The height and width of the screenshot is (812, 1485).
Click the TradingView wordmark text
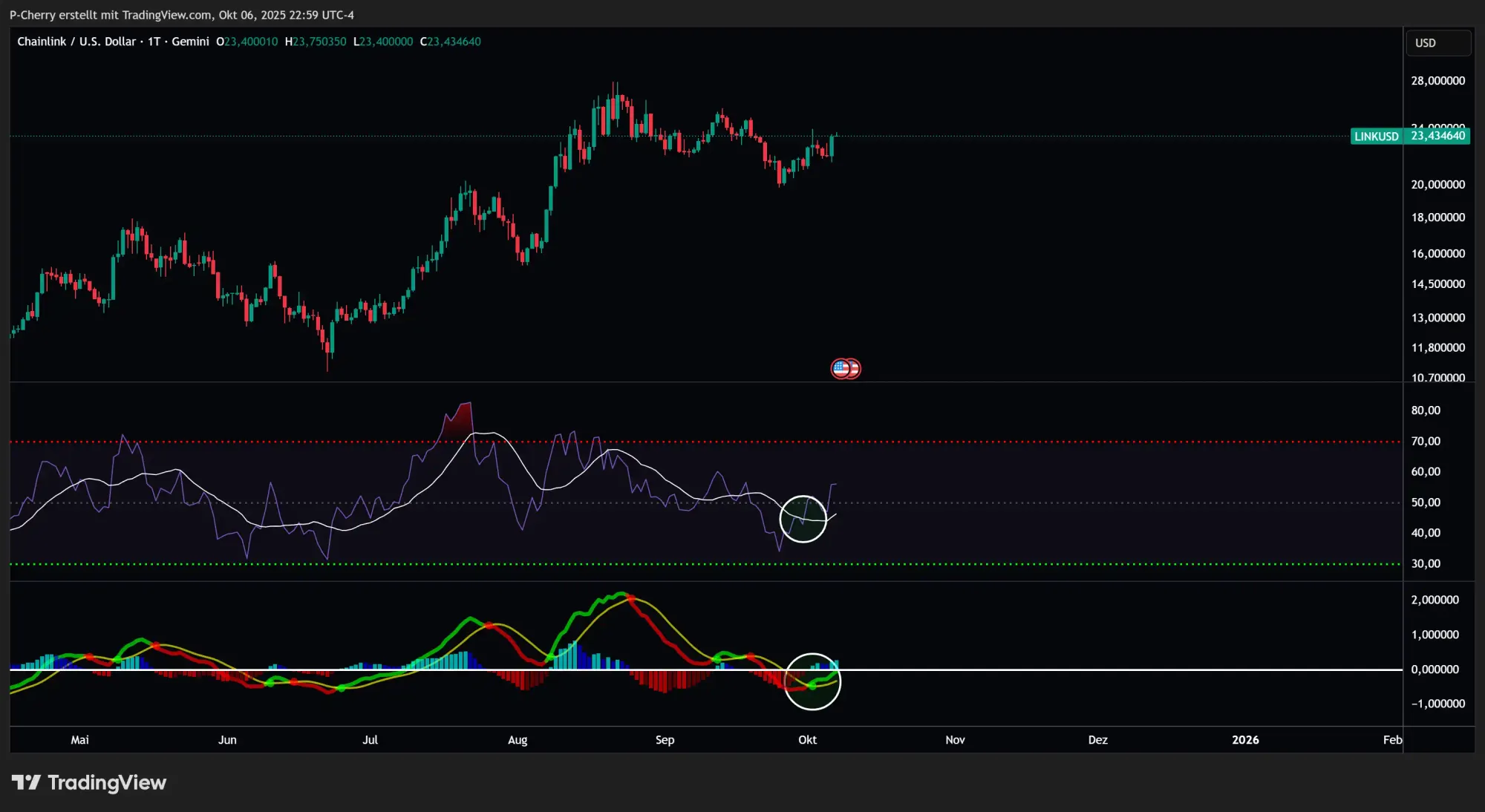107,782
